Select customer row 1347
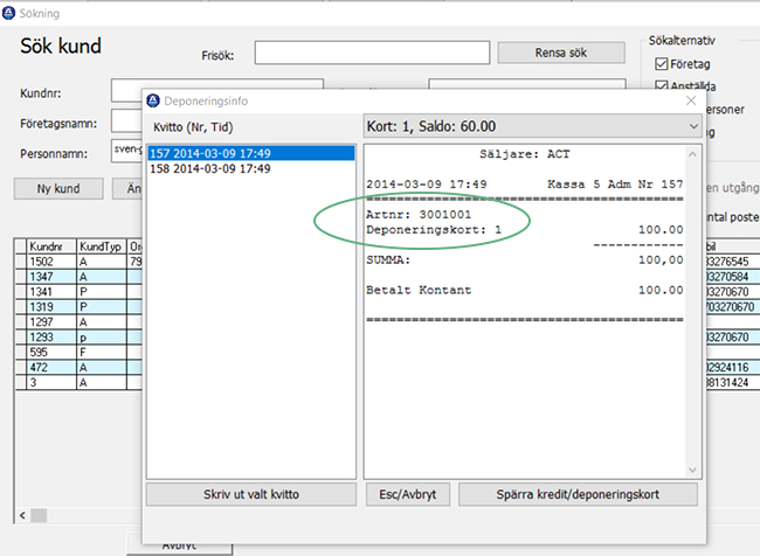The height and width of the screenshot is (556, 760). [79, 277]
